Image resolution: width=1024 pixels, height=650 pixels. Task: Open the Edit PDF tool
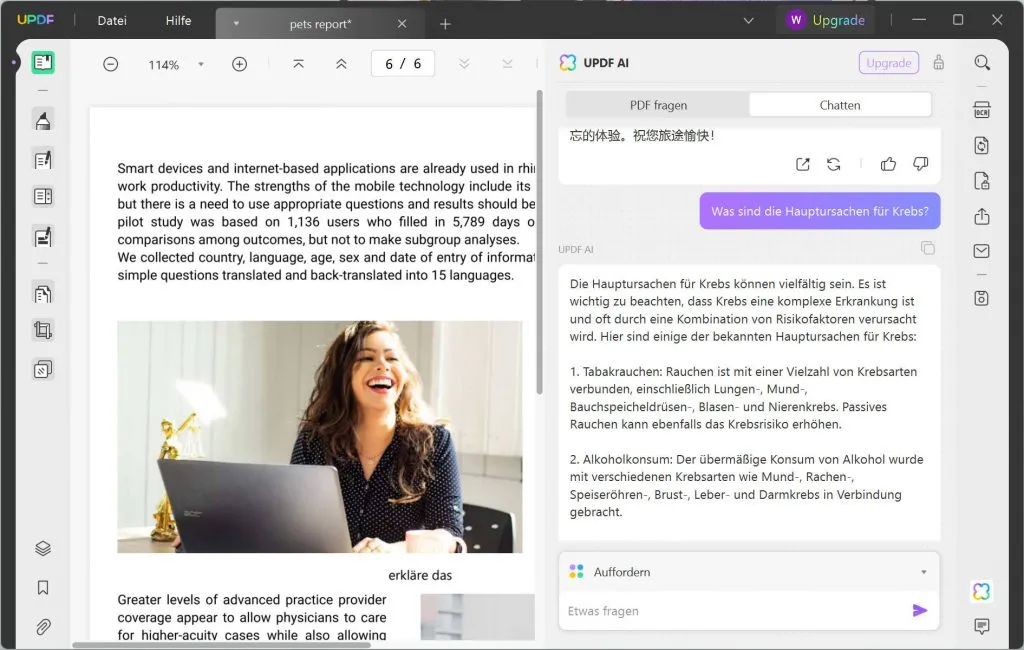pos(41,158)
